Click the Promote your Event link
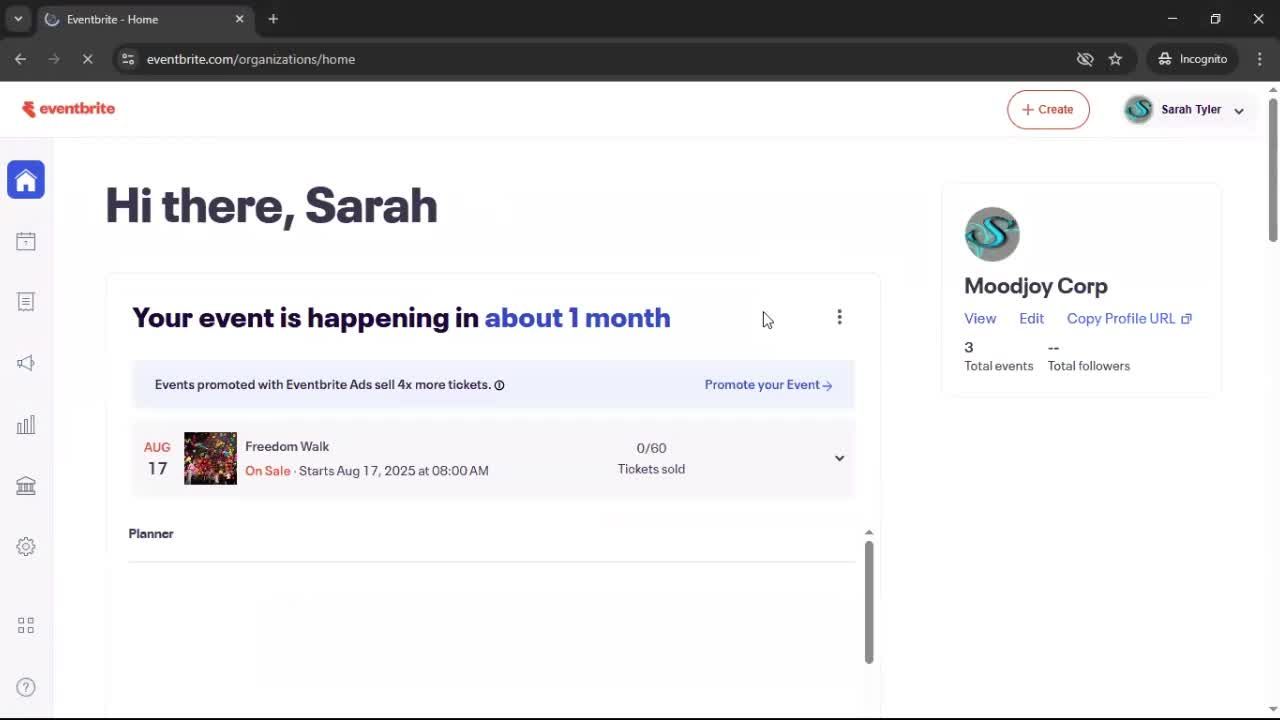Image resolution: width=1280 pixels, height=720 pixels. pyautogui.click(x=768, y=385)
